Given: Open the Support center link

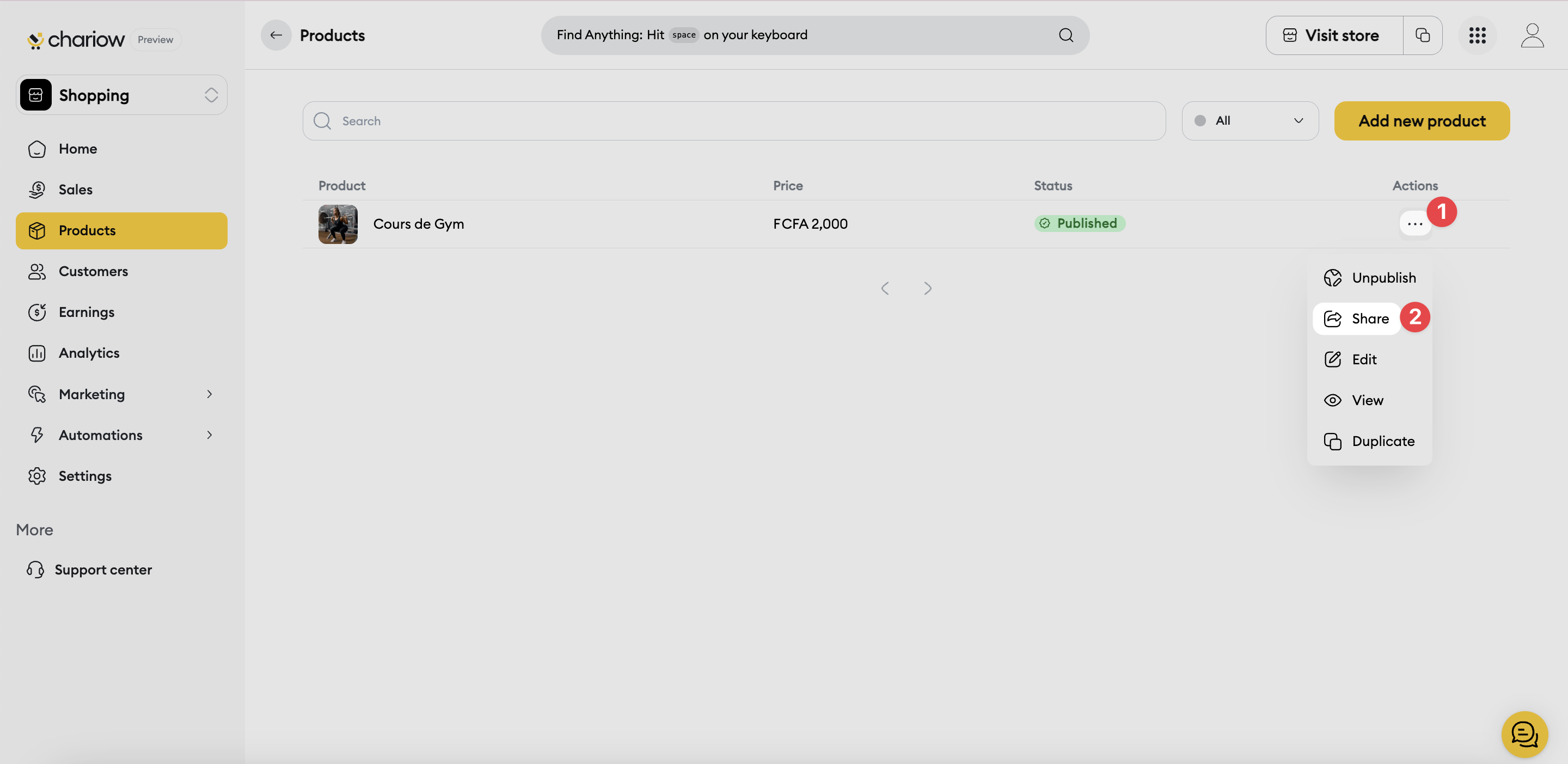Looking at the screenshot, I should click(89, 570).
